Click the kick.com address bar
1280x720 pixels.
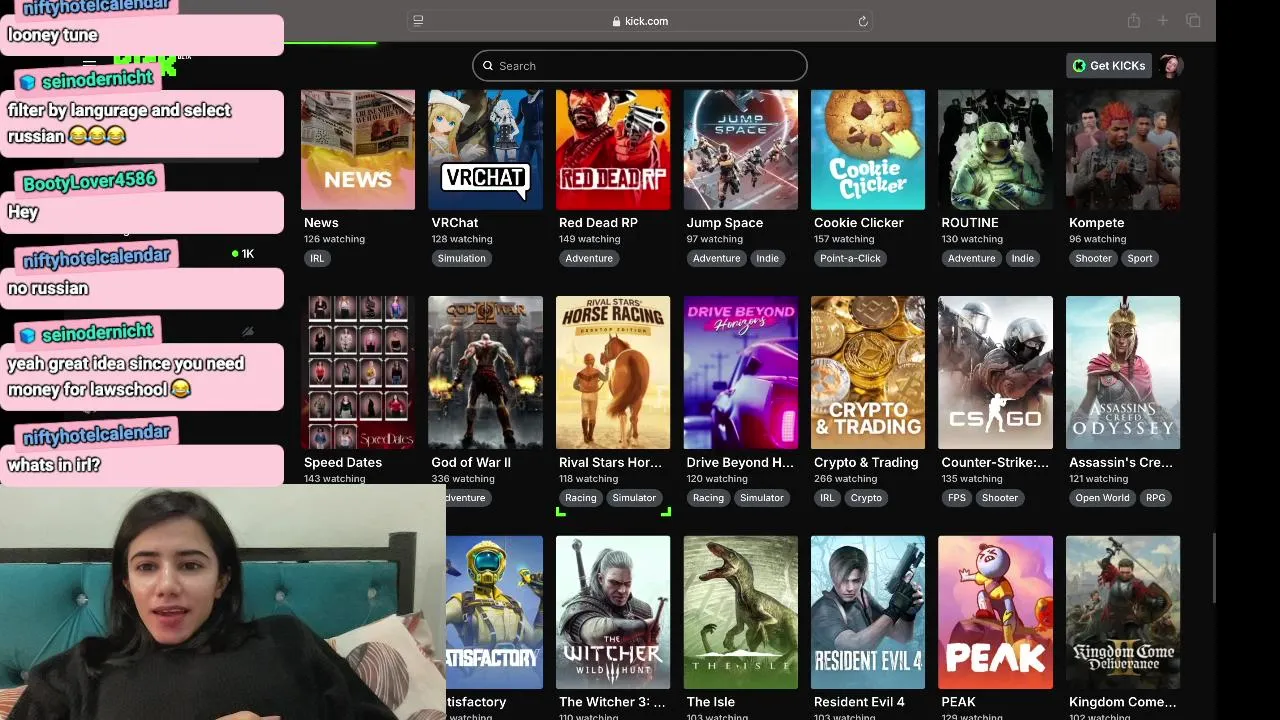[x=640, y=21]
